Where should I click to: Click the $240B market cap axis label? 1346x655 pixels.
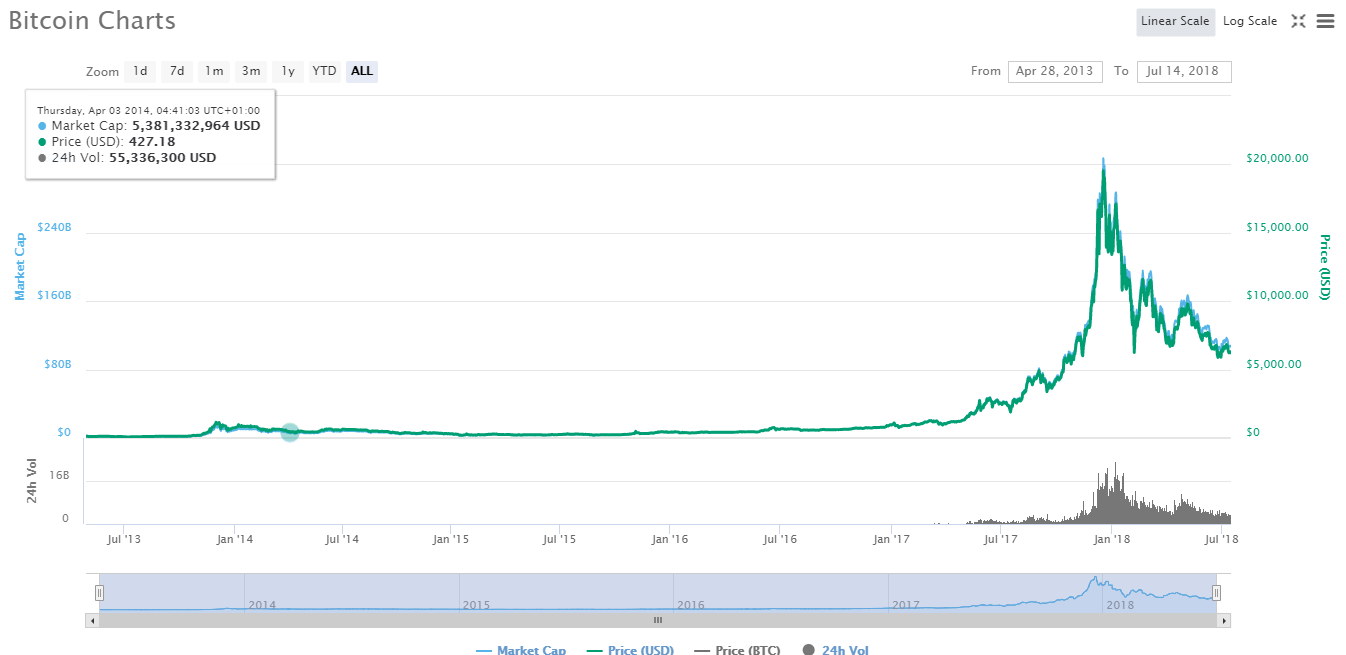coord(54,227)
